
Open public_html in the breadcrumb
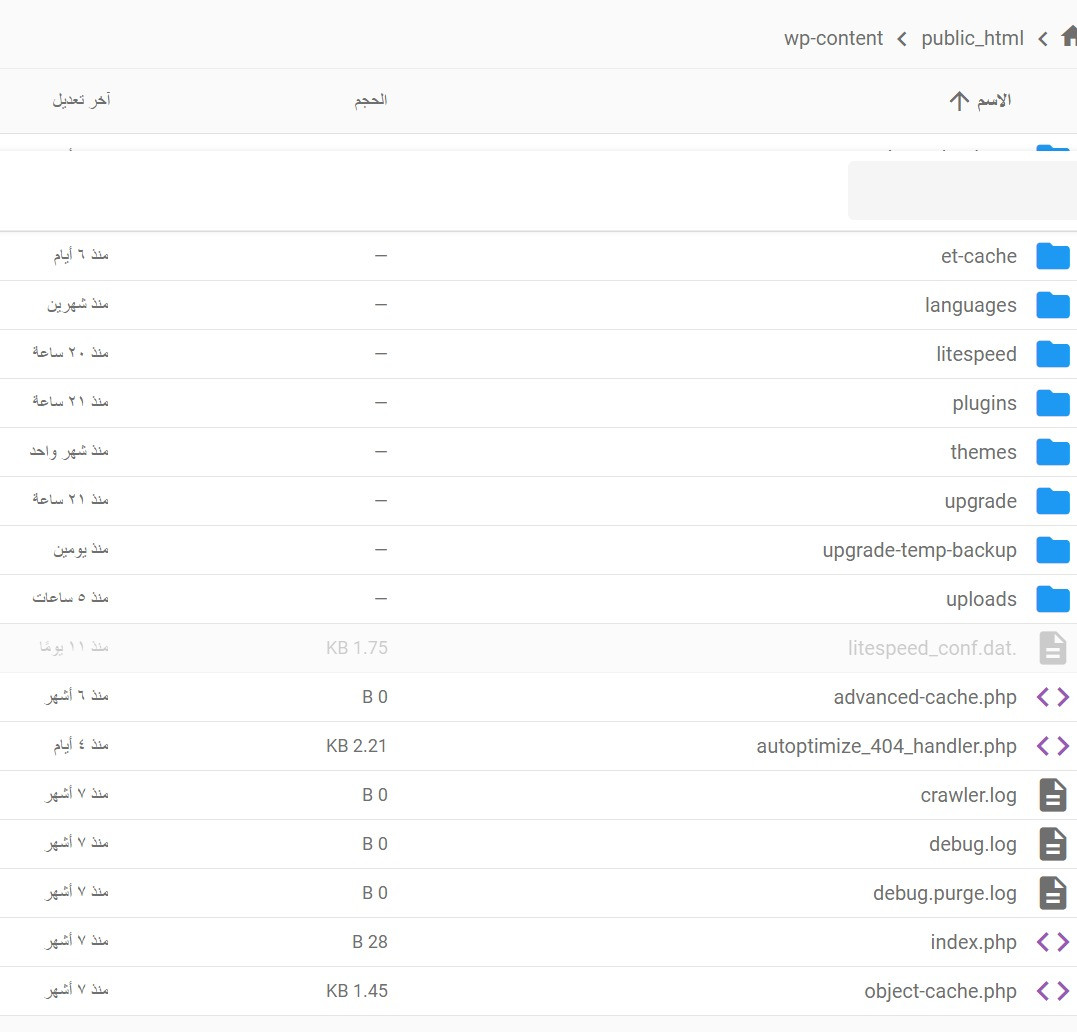click(x=972, y=38)
